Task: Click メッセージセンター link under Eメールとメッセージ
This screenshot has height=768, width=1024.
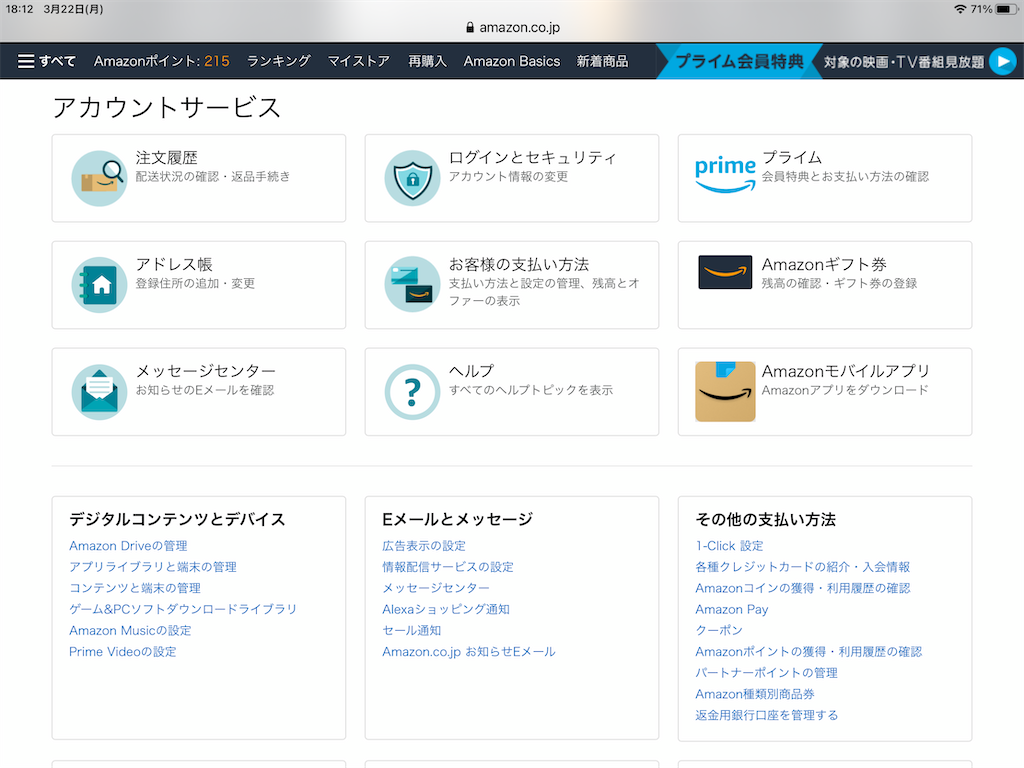Action: pyautogui.click(x=436, y=588)
